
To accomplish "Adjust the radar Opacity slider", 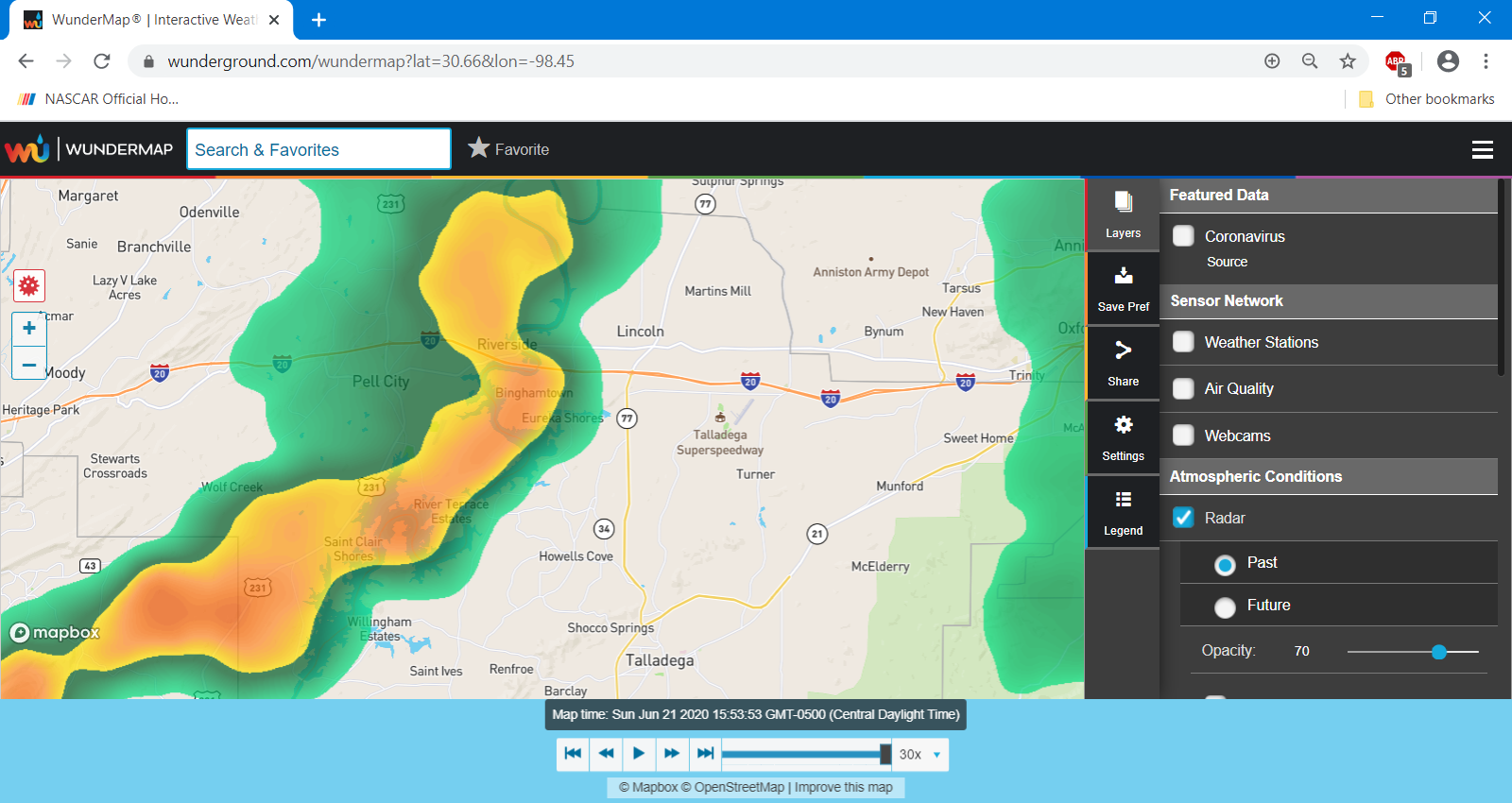I will [x=1438, y=652].
